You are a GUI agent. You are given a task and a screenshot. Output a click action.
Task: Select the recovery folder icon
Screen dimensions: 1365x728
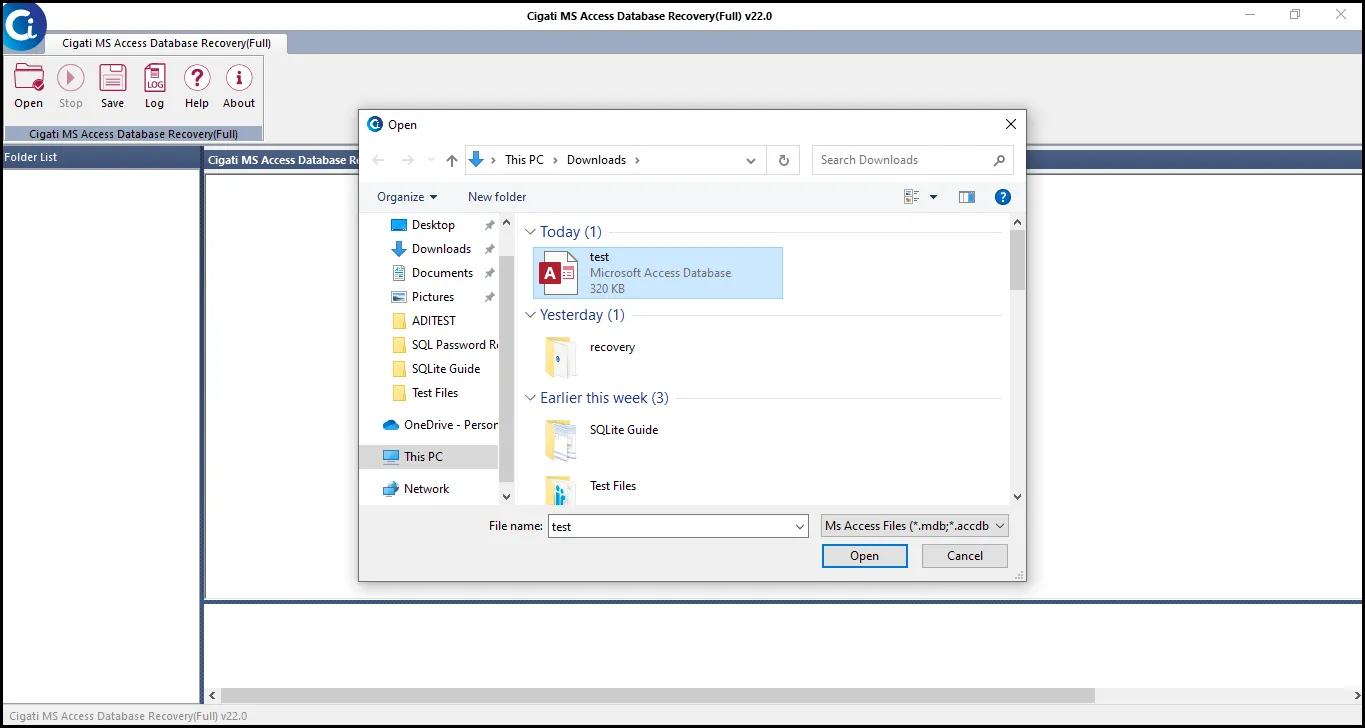tap(560, 356)
